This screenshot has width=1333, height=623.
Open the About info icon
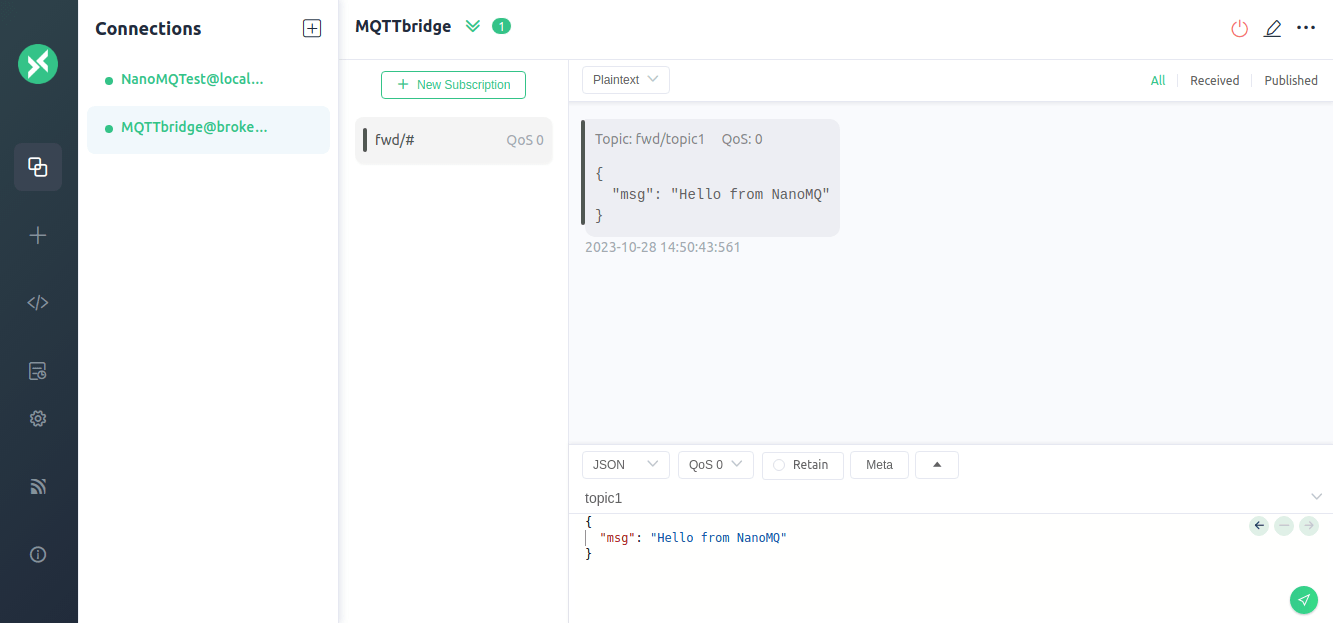[x=38, y=554]
